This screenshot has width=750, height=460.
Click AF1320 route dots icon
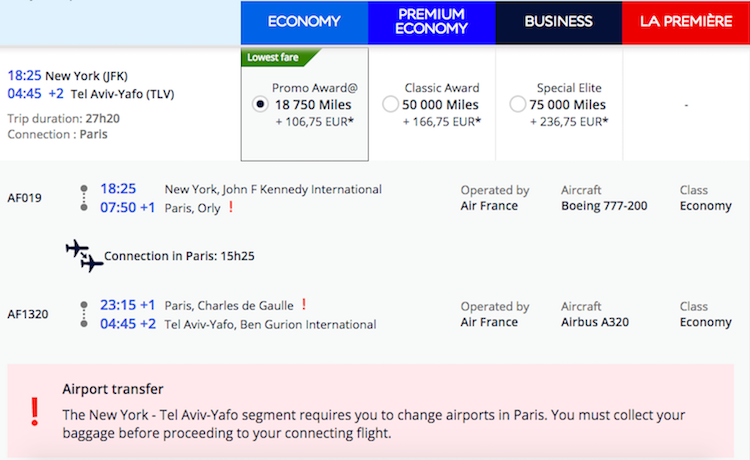[x=84, y=314]
